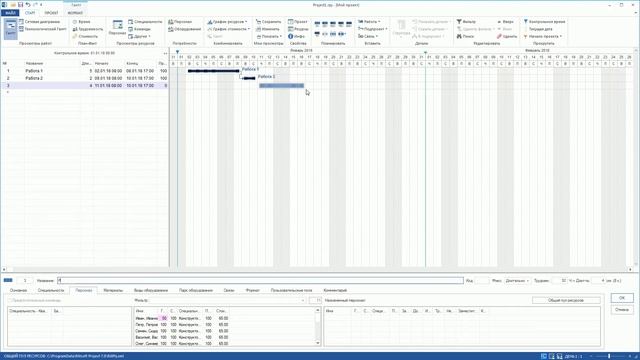Screen dimensions: 640x360
Task: Open Ресурсы properties
Action: click(x=298, y=29)
